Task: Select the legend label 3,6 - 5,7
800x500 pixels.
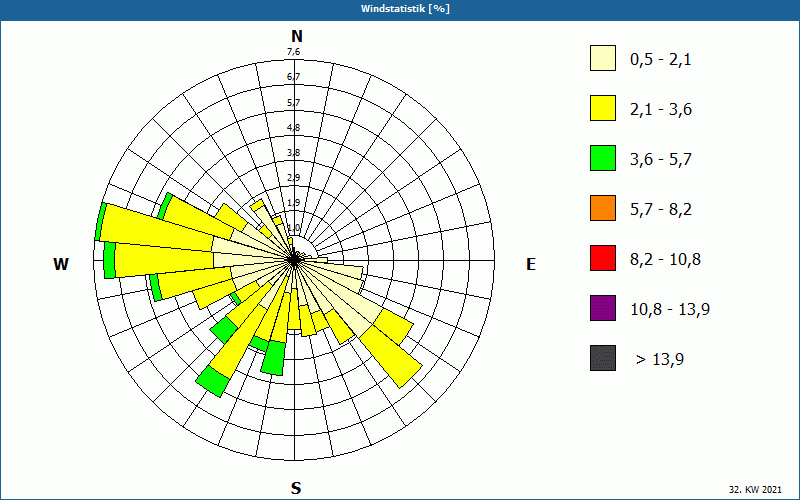Action: pyautogui.click(x=661, y=160)
